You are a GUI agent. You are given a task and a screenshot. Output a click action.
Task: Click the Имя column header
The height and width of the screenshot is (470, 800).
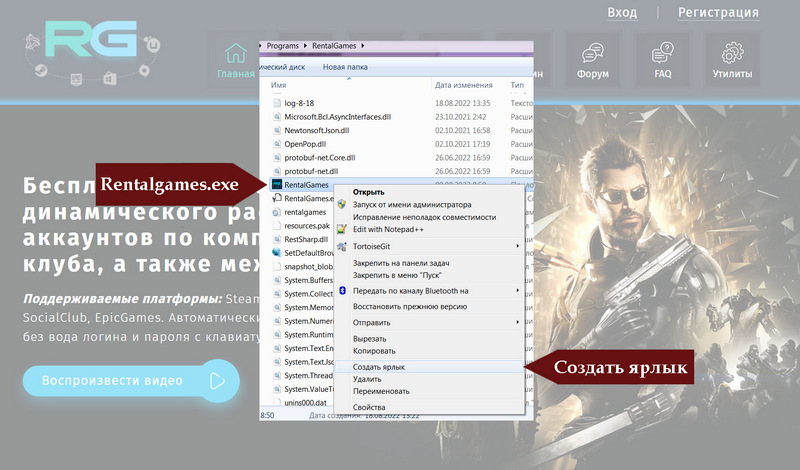point(279,85)
